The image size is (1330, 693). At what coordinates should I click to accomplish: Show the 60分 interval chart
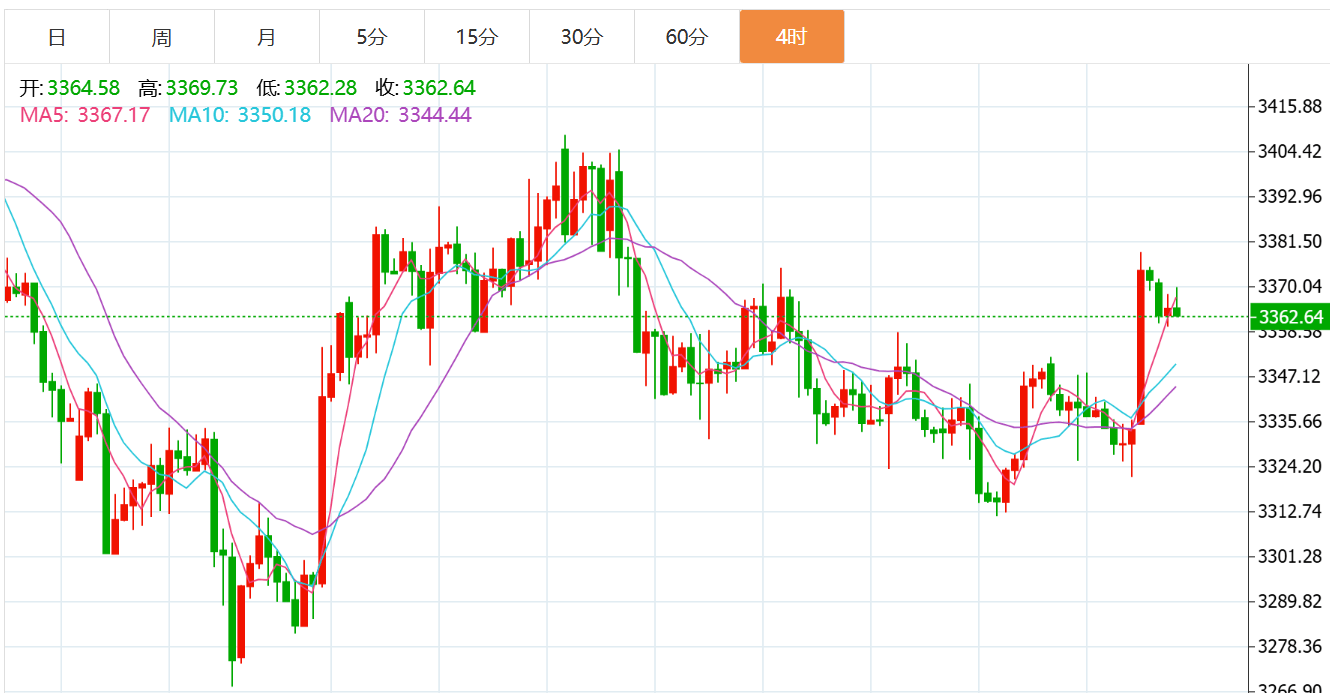pos(687,37)
